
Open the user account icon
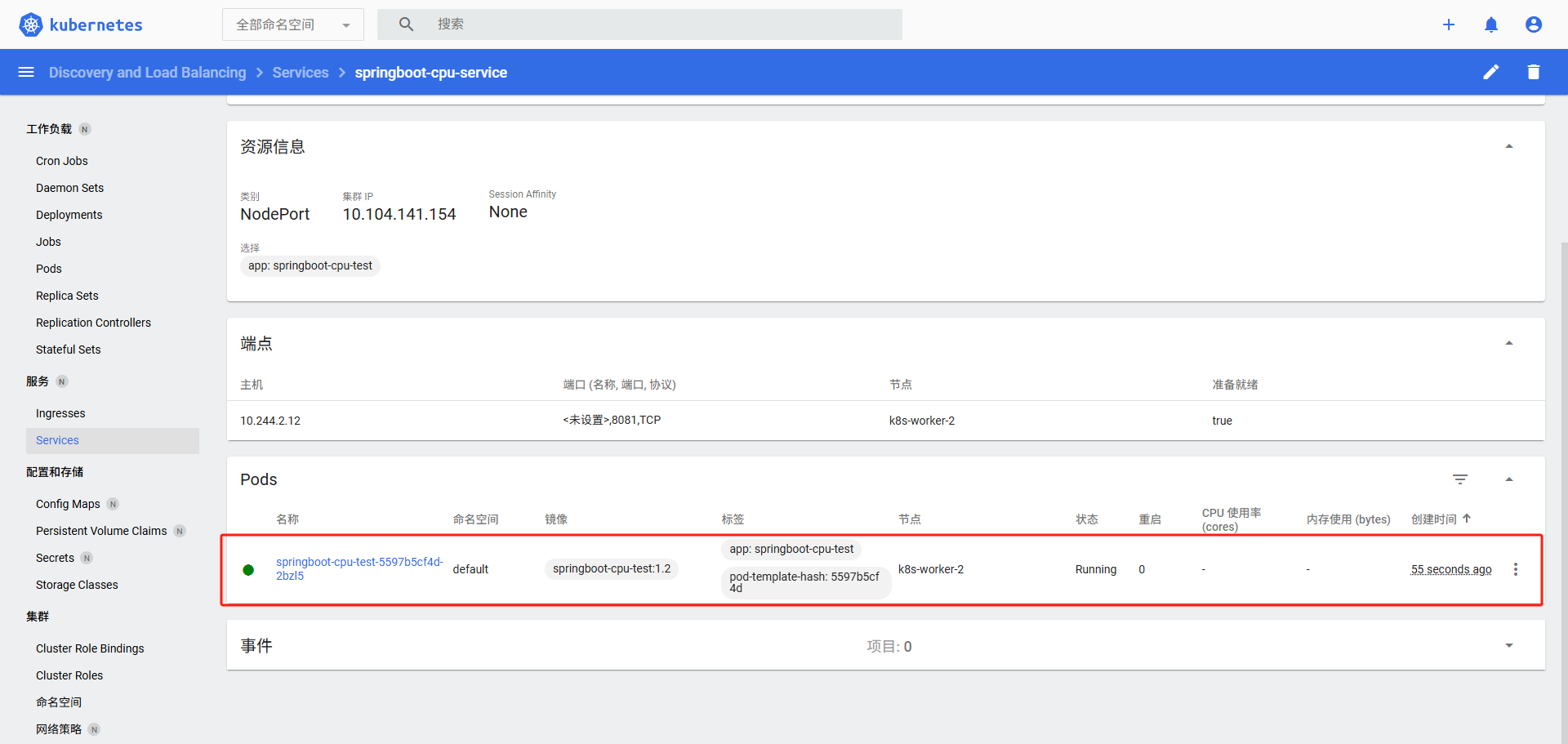(1534, 25)
